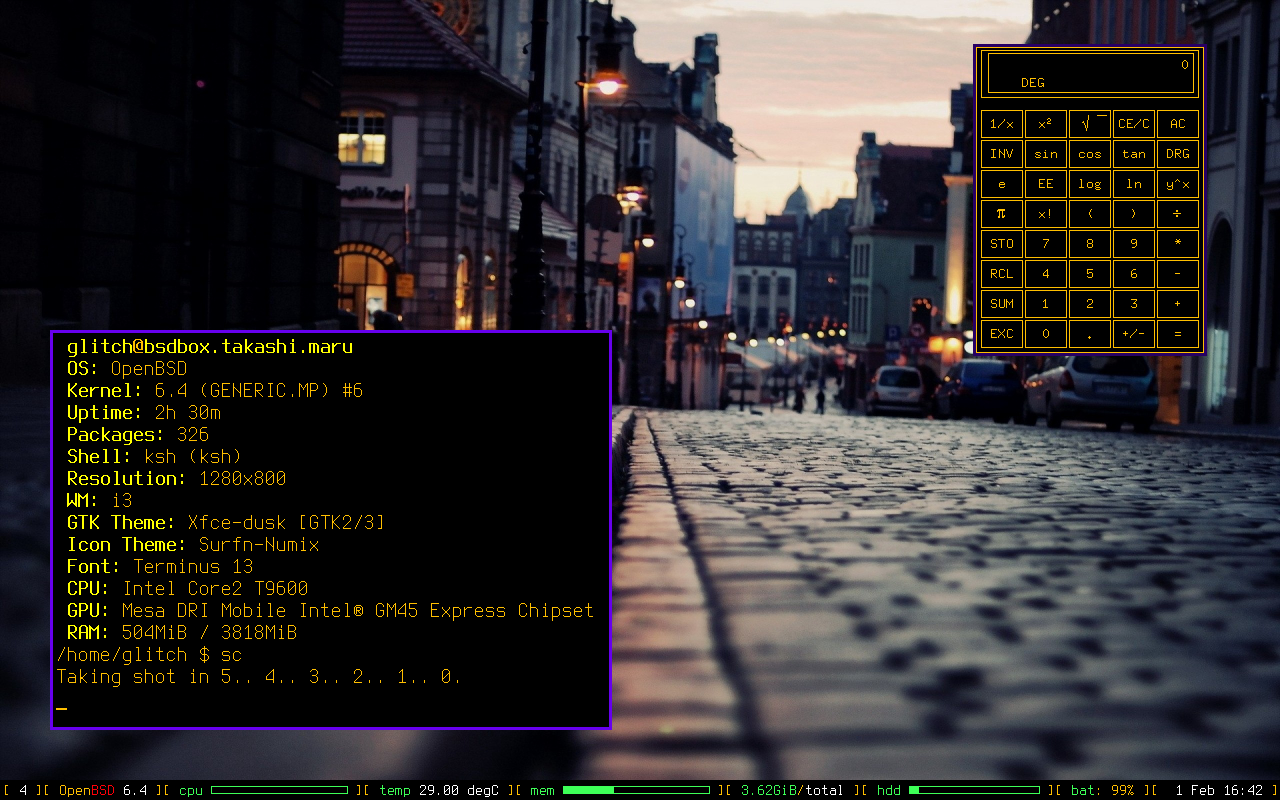Image resolution: width=1280 pixels, height=800 pixels.
Task: Click the decimal point button
Action: tap(1090, 334)
